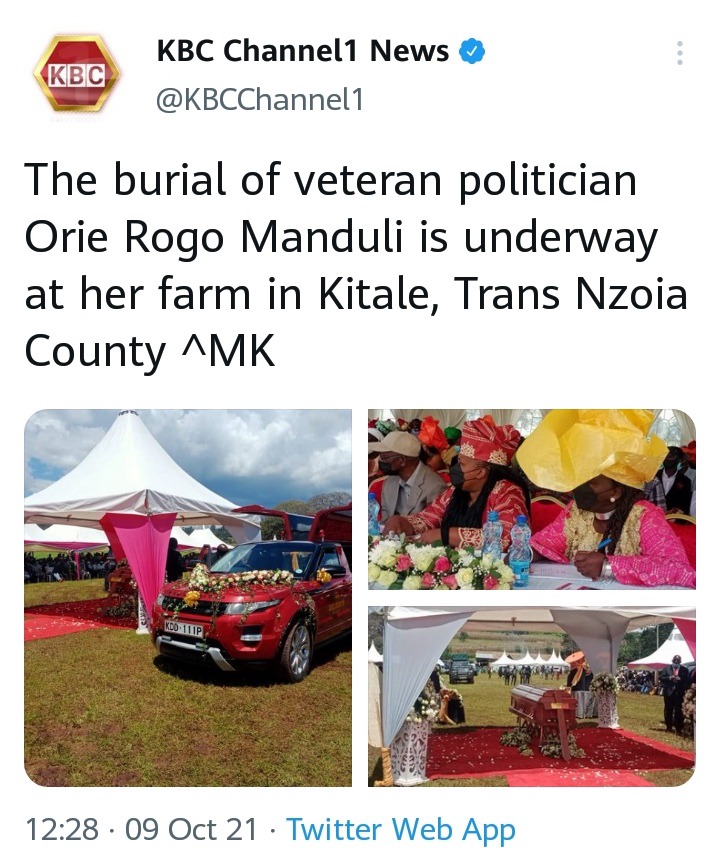Click the 09 Oct 21 date text
The image size is (720, 861).
[191, 829]
